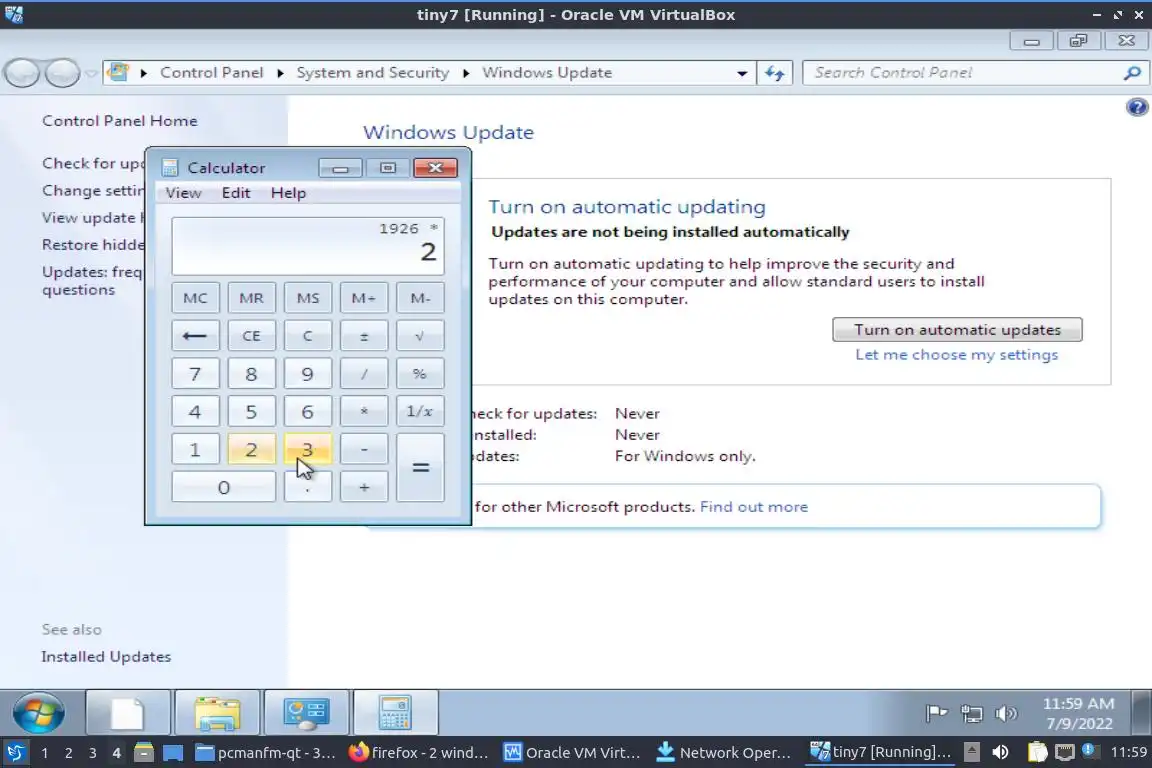Click the reciprocal 1/x button in Calculator

[420, 412]
